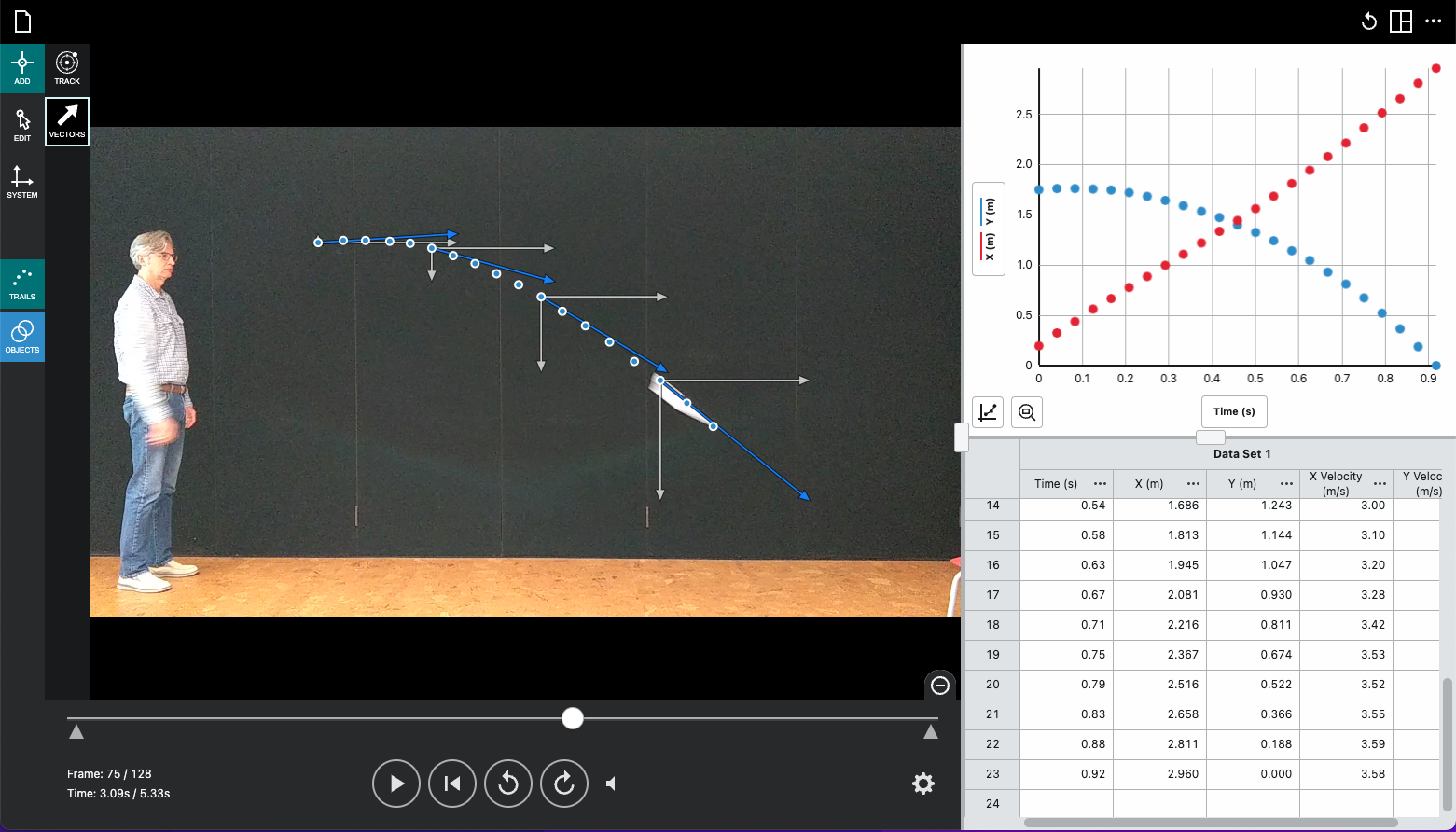Open the graph fit options icon
Image resolution: width=1456 pixels, height=832 pixels.
(x=988, y=411)
